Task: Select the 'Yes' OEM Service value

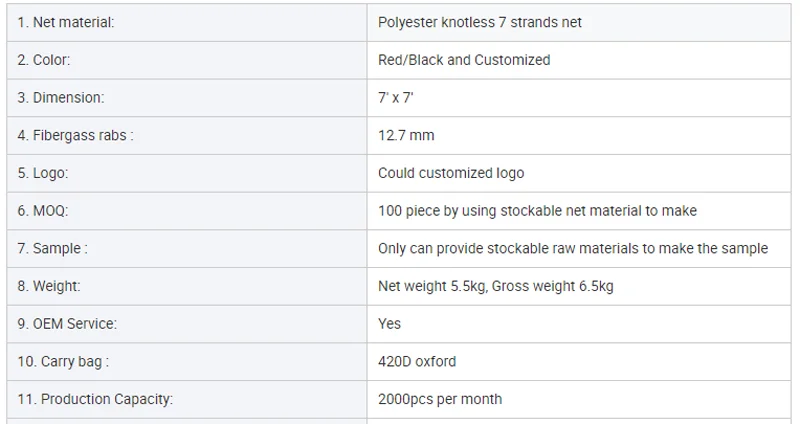Action: (x=390, y=324)
